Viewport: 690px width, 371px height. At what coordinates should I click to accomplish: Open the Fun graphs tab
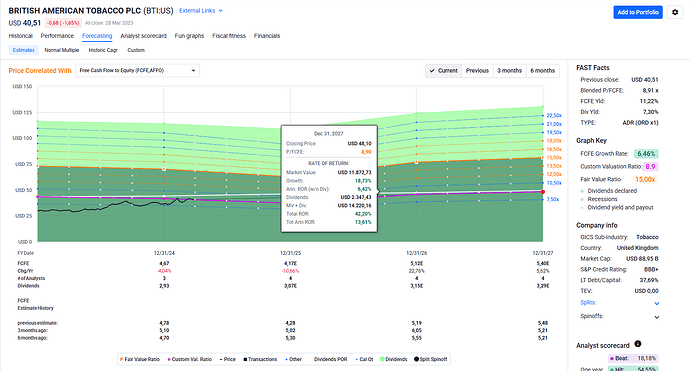(x=189, y=36)
